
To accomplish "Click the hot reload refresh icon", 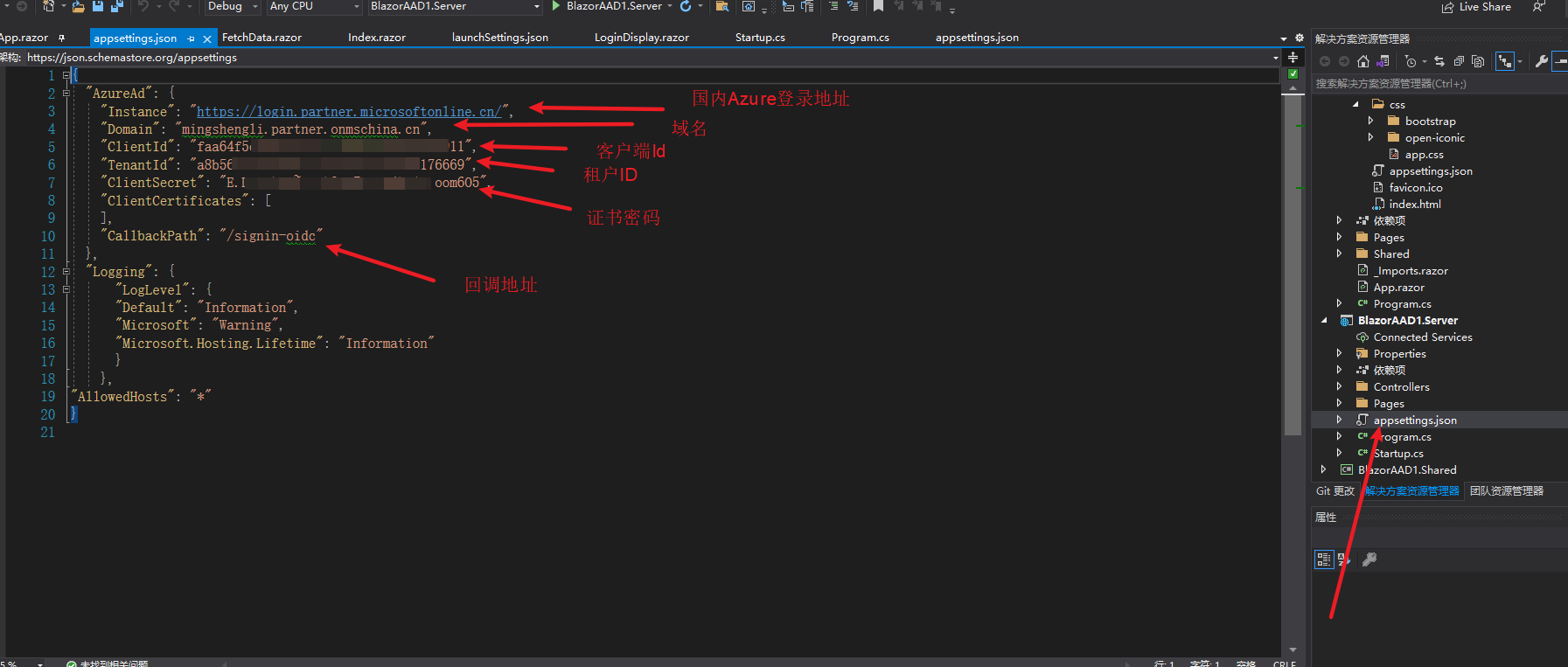I will pos(686,6).
